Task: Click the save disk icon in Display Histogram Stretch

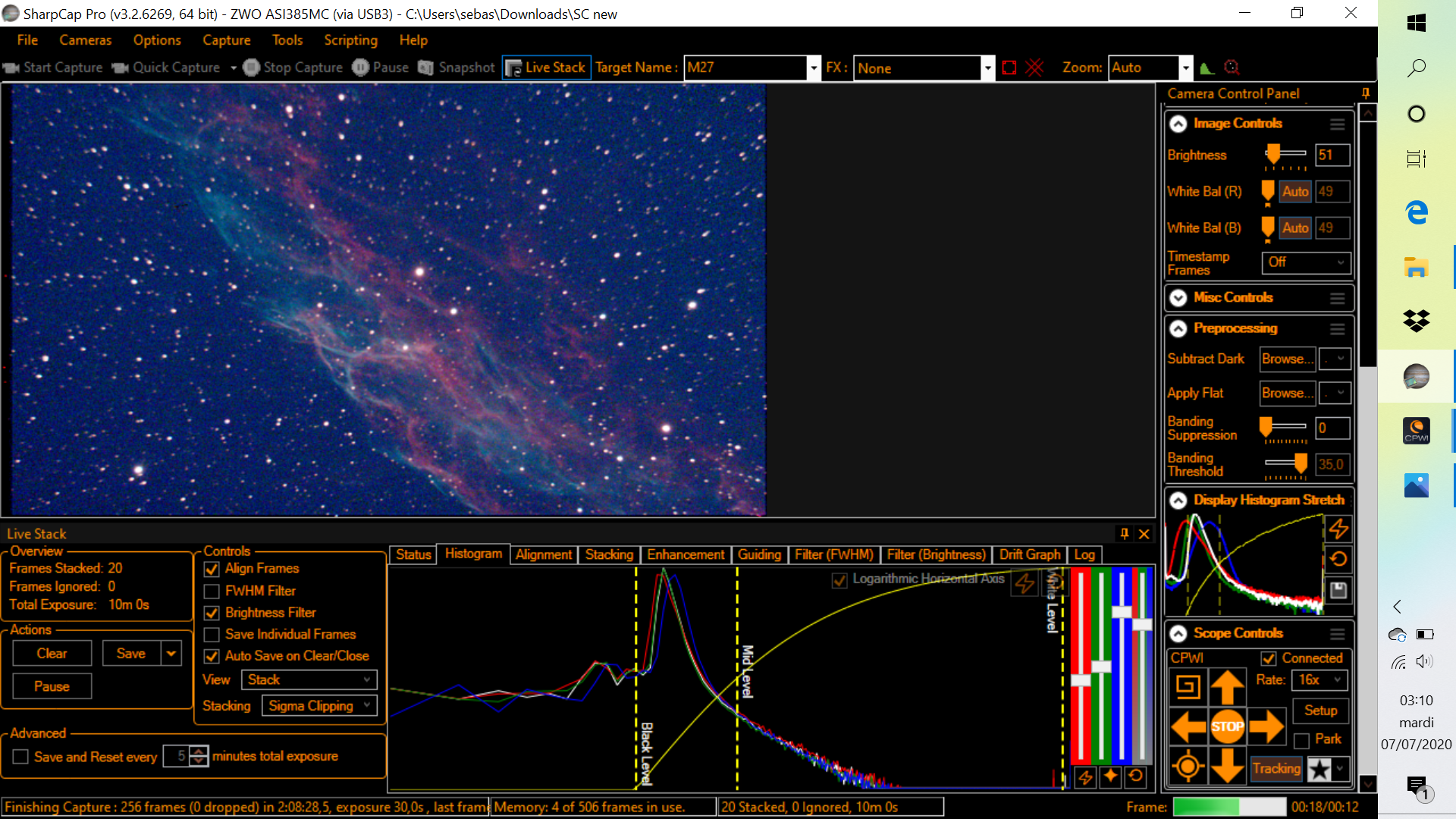Action: pos(1338,590)
